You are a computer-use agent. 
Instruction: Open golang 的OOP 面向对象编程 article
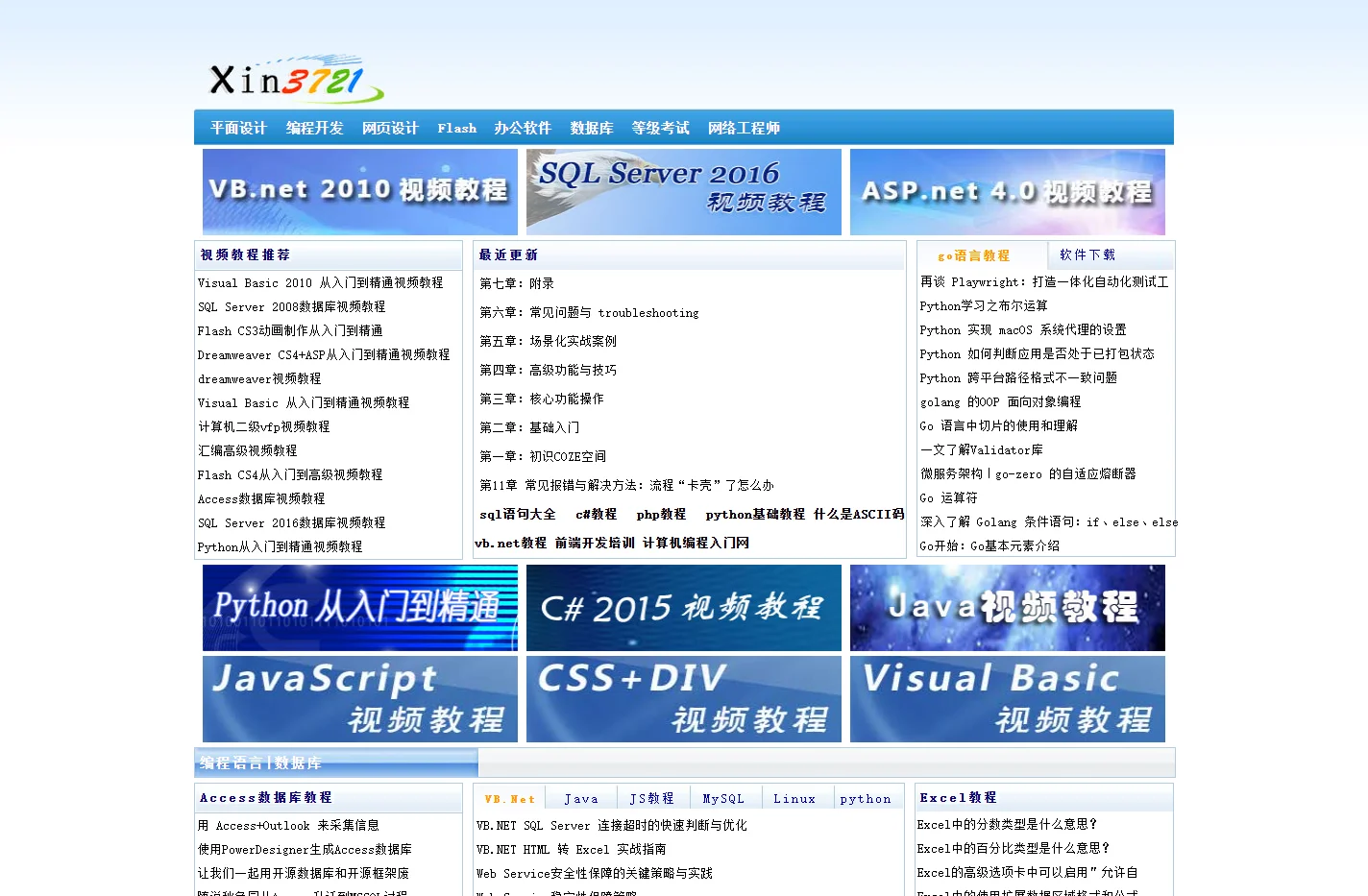(1000, 401)
